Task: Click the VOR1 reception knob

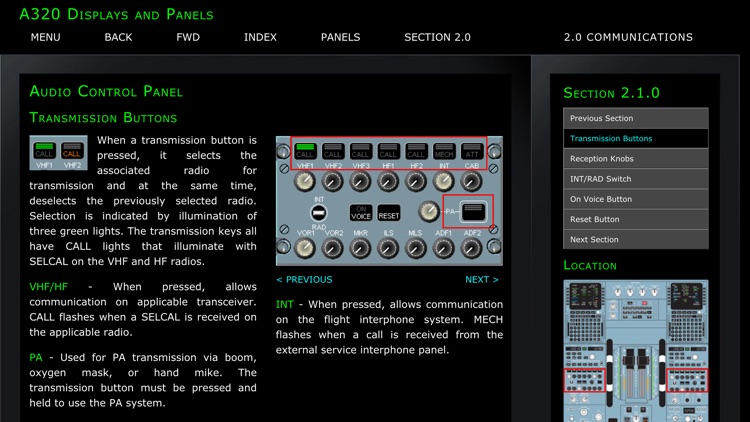Action: [x=305, y=248]
